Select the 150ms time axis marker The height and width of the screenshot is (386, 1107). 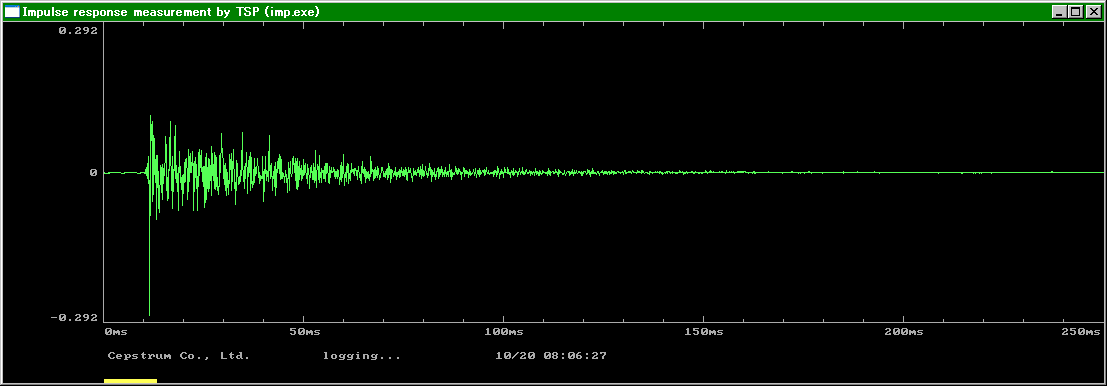(705, 332)
